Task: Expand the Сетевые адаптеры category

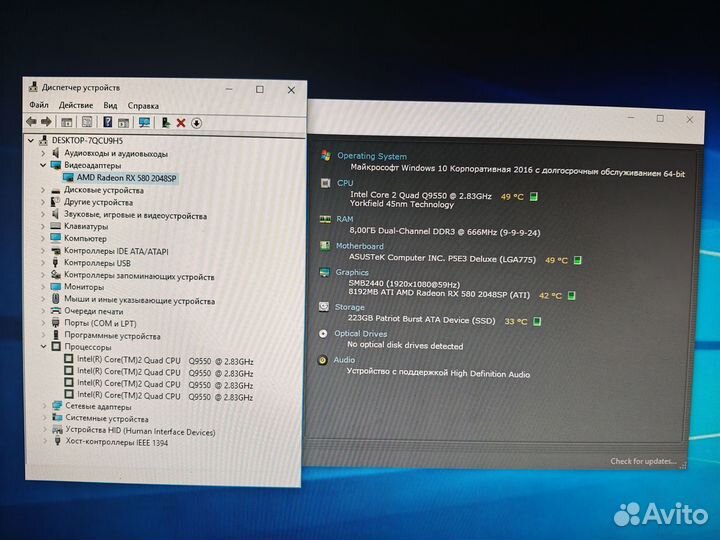Action: [x=44, y=407]
